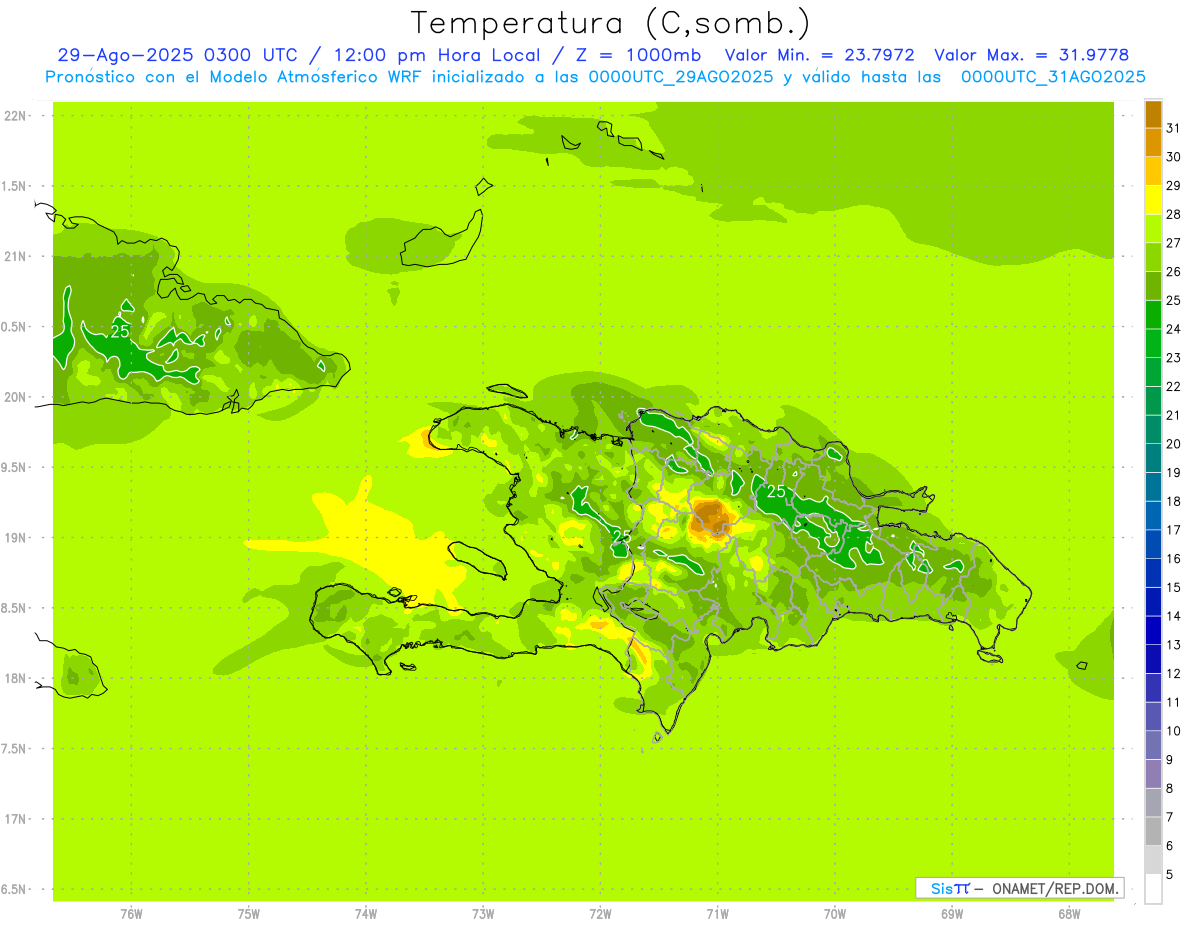Click the dark orange legend swatch above 31
This screenshot has width=1200, height=927.
pos(1153,114)
